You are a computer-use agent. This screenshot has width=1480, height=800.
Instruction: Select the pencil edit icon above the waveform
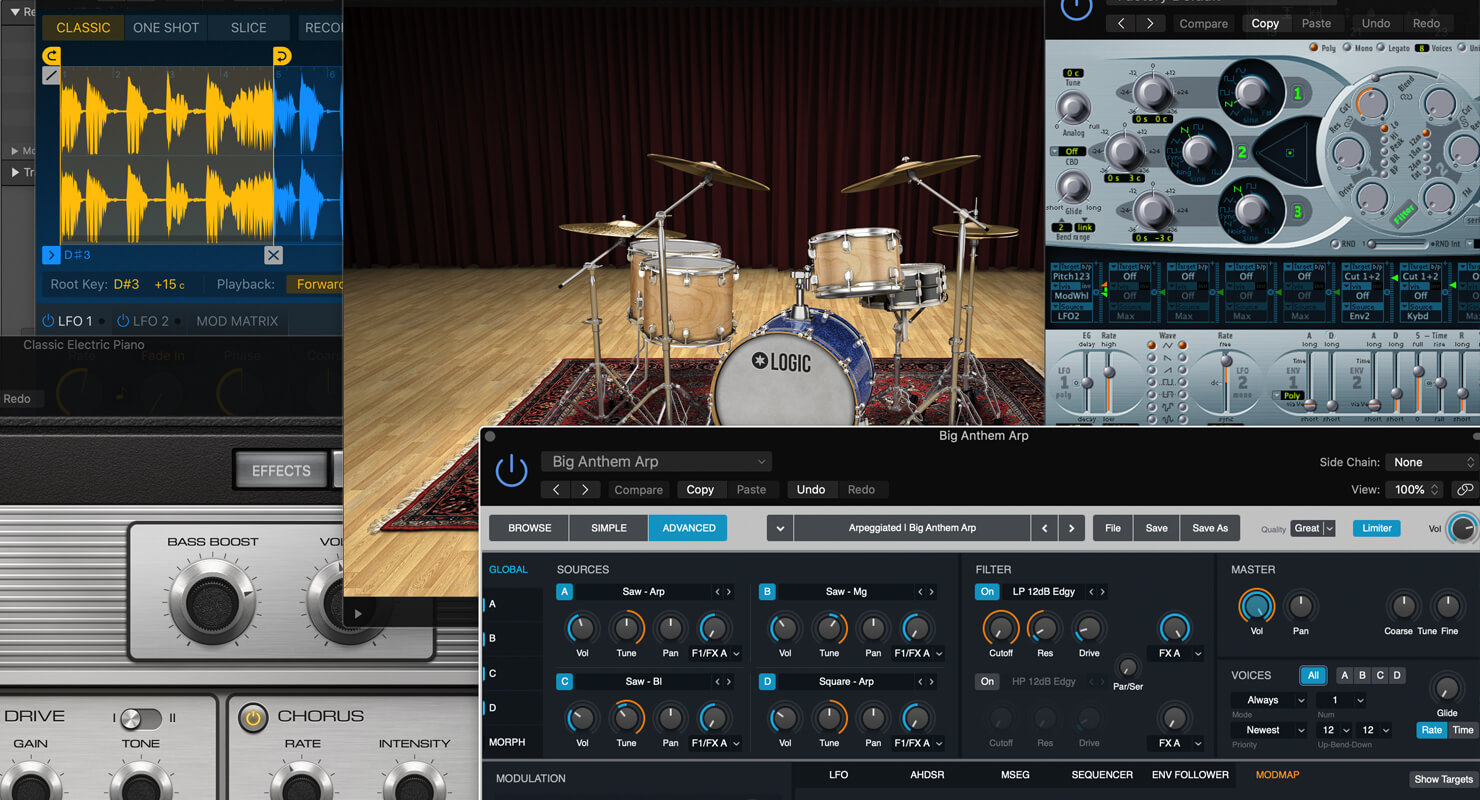point(51,74)
